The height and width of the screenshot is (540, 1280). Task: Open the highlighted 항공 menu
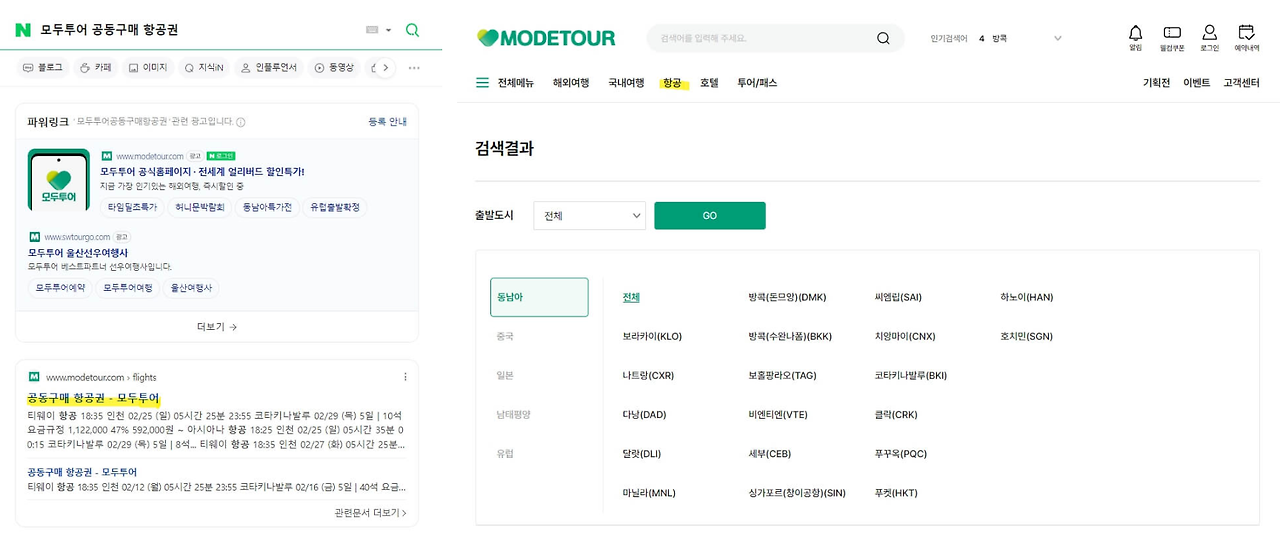[672, 83]
